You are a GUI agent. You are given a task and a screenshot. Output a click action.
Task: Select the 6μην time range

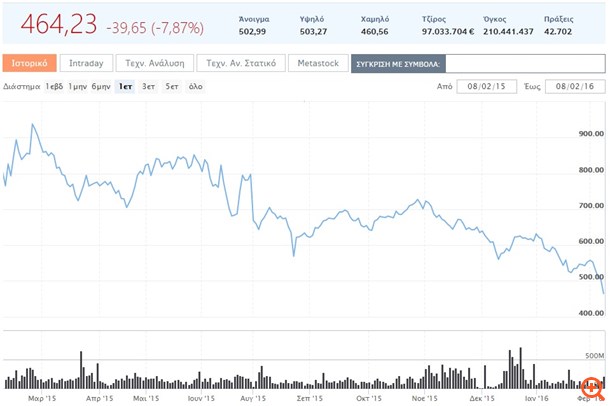click(100, 87)
